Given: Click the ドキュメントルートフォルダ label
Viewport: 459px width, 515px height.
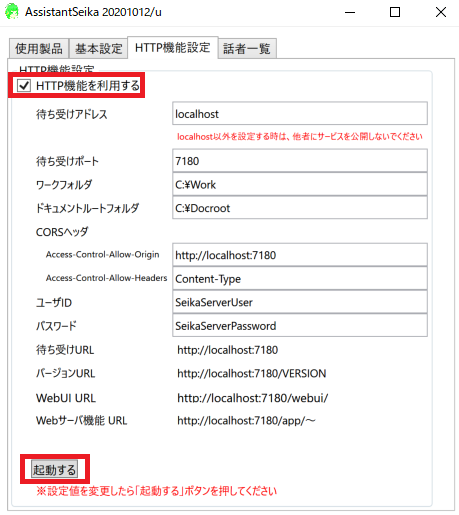Looking at the screenshot, I should (x=87, y=208).
